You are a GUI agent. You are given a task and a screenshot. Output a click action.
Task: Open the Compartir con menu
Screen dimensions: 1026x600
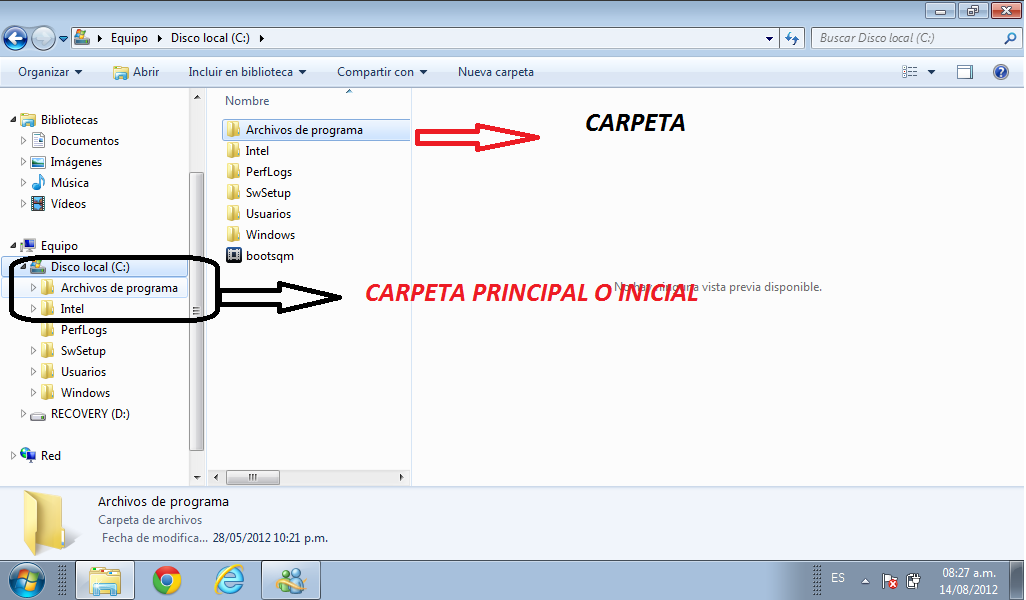tap(382, 72)
